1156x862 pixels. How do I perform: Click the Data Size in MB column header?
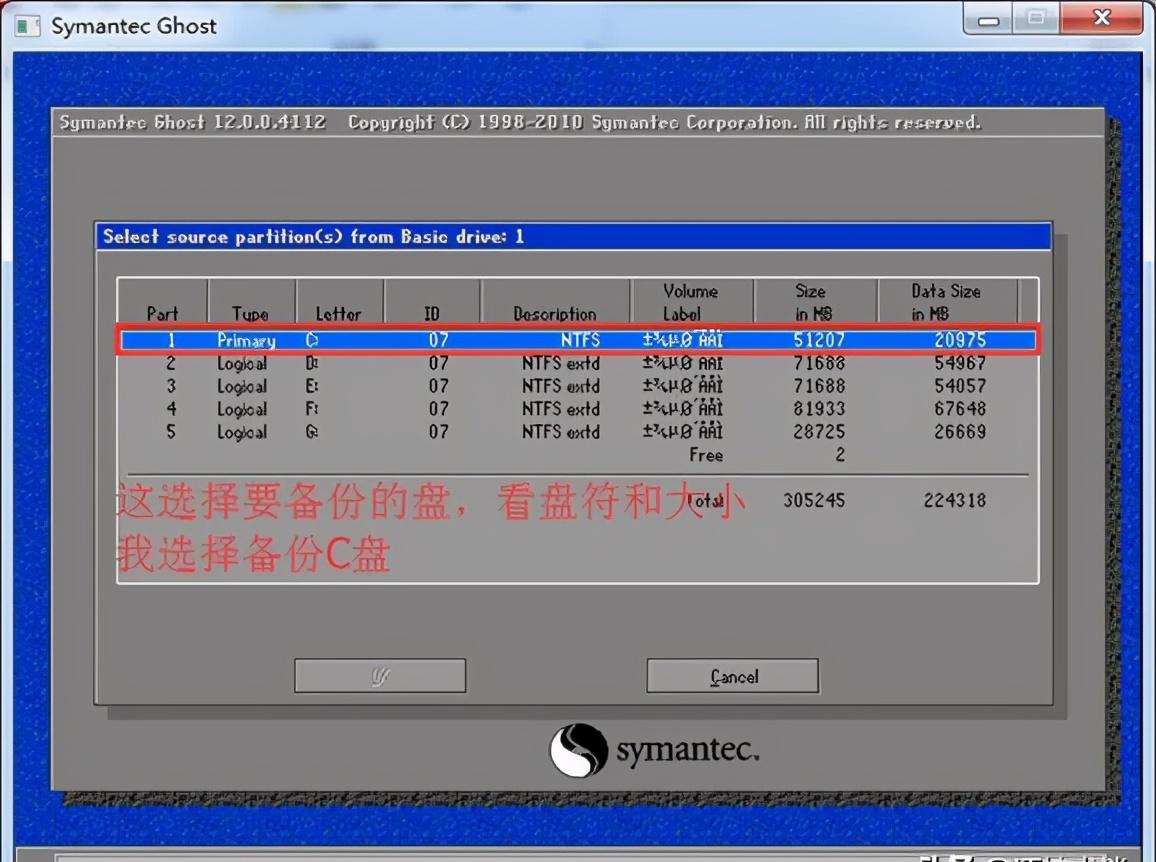(946, 302)
